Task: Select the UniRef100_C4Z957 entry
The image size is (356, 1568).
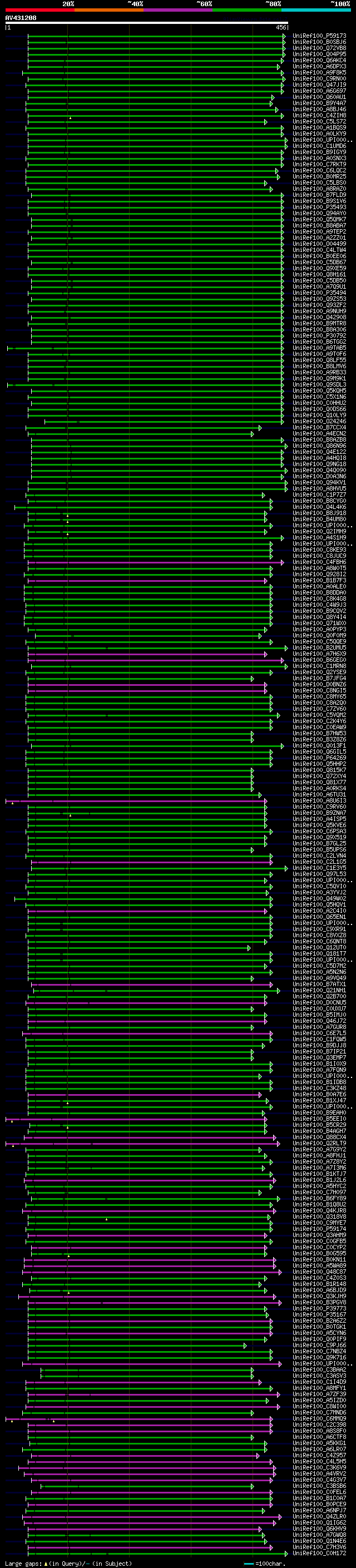Action: (319, 1455)
